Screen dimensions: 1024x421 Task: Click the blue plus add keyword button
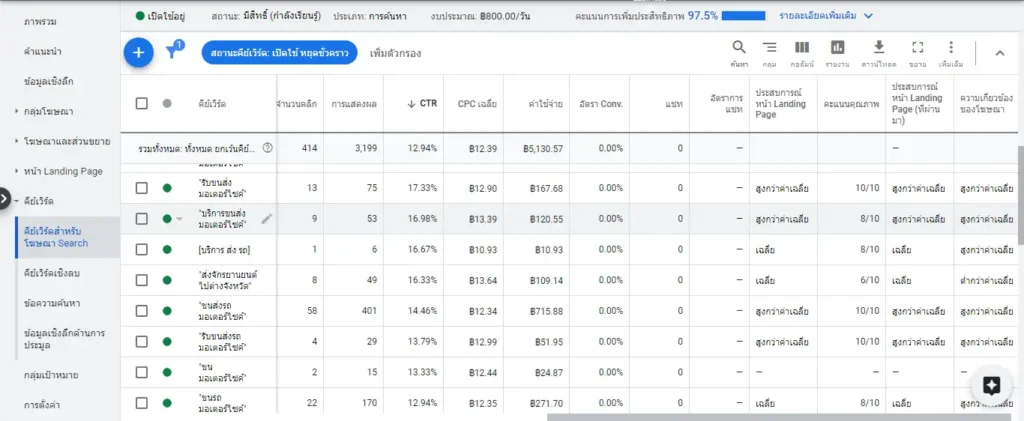[x=139, y=53]
